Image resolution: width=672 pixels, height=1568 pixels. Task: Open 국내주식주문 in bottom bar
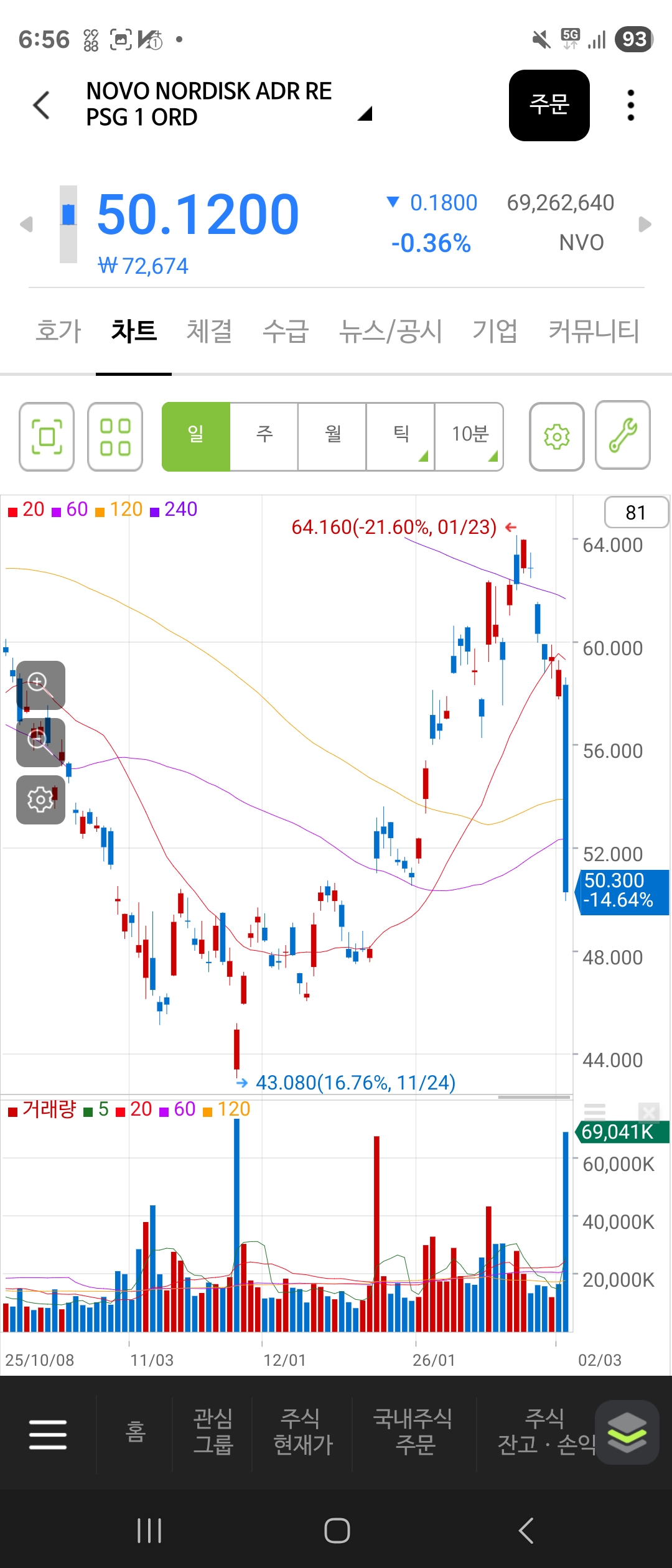(x=413, y=1432)
